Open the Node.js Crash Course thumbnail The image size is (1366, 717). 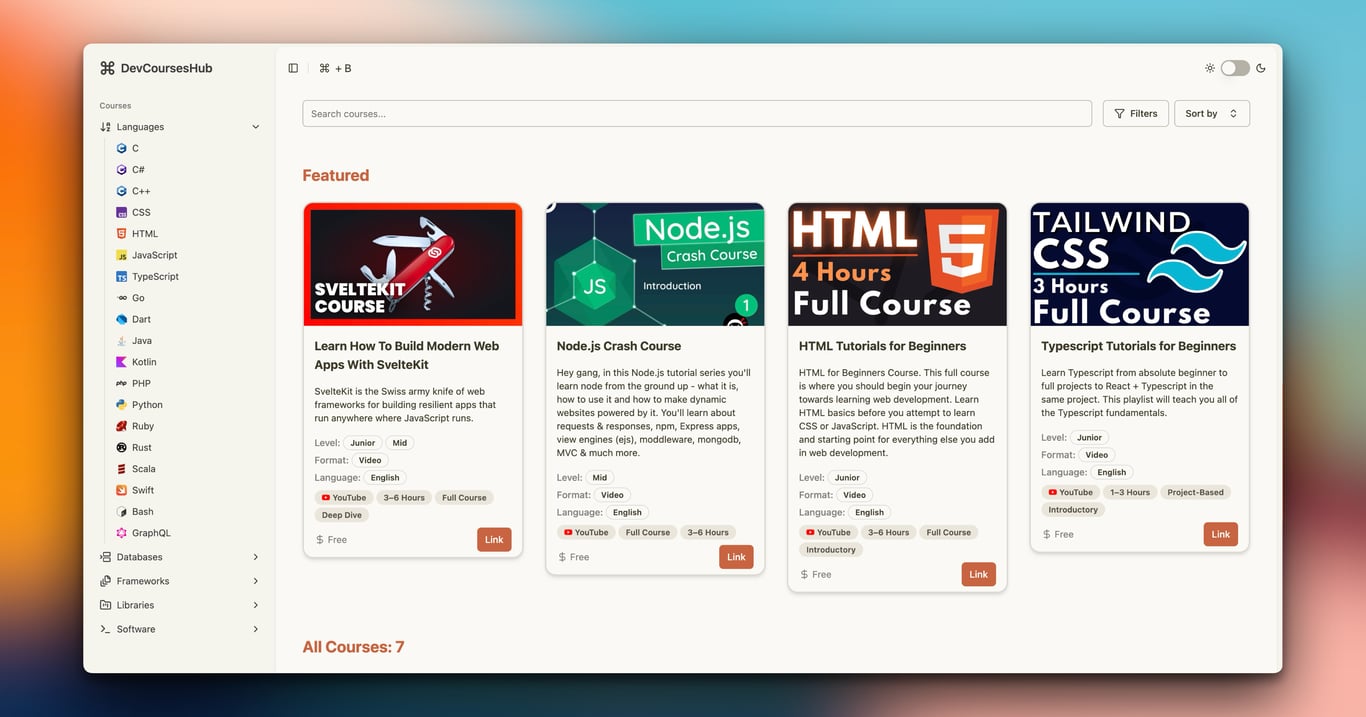[655, 264]
